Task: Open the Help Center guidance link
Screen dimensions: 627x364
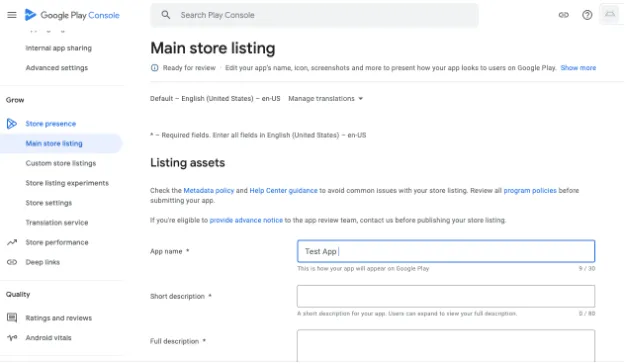Action: (x=284, y=190)
